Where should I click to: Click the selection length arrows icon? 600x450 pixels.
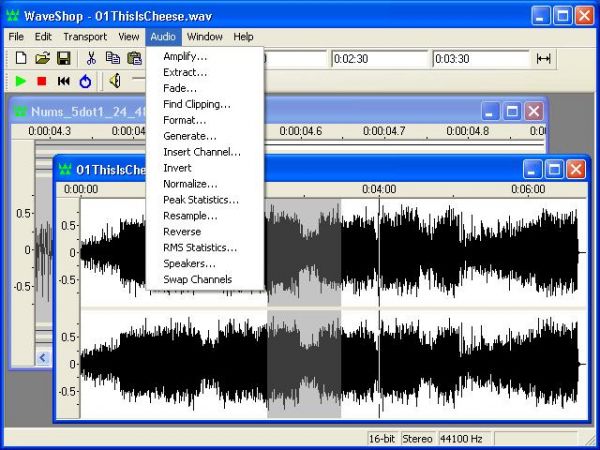tap(543, 59)
